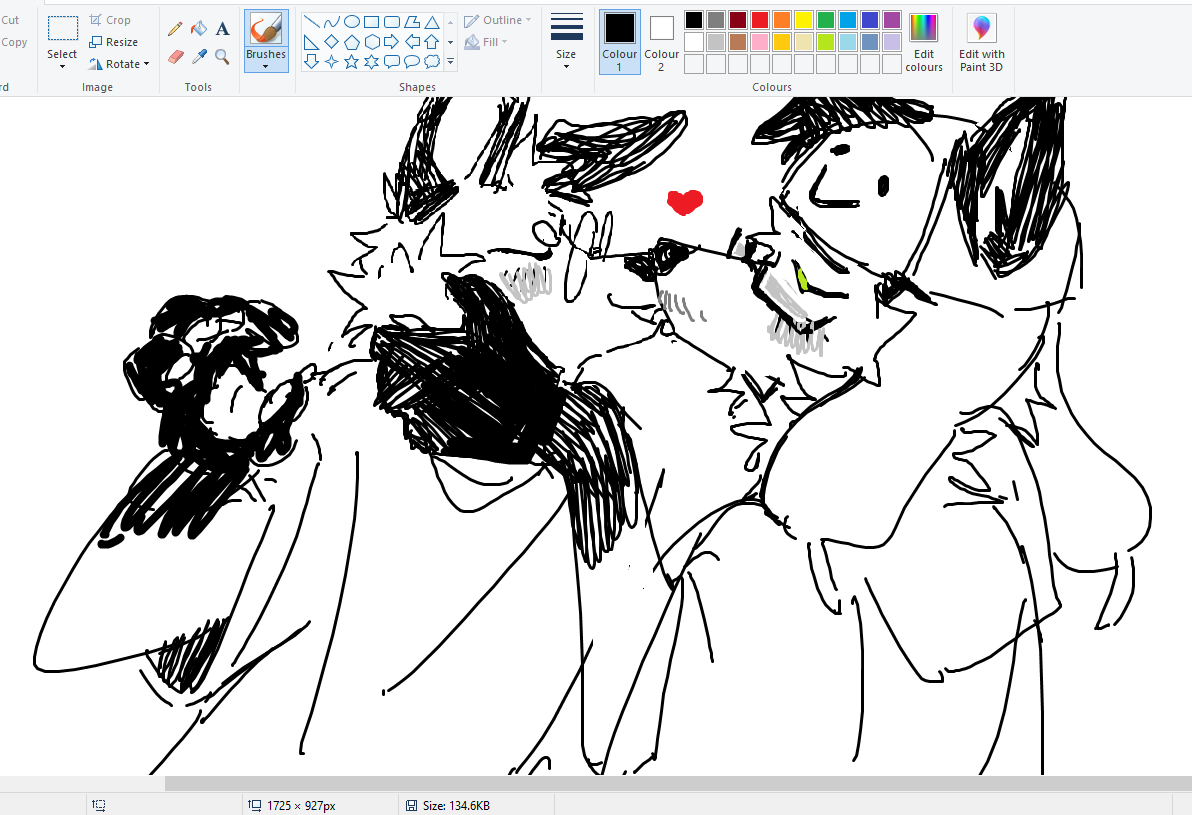1192x815 pixels.
Task: Pick the Polygon shape
Action: pyautogui.click(x=411, y=22)
